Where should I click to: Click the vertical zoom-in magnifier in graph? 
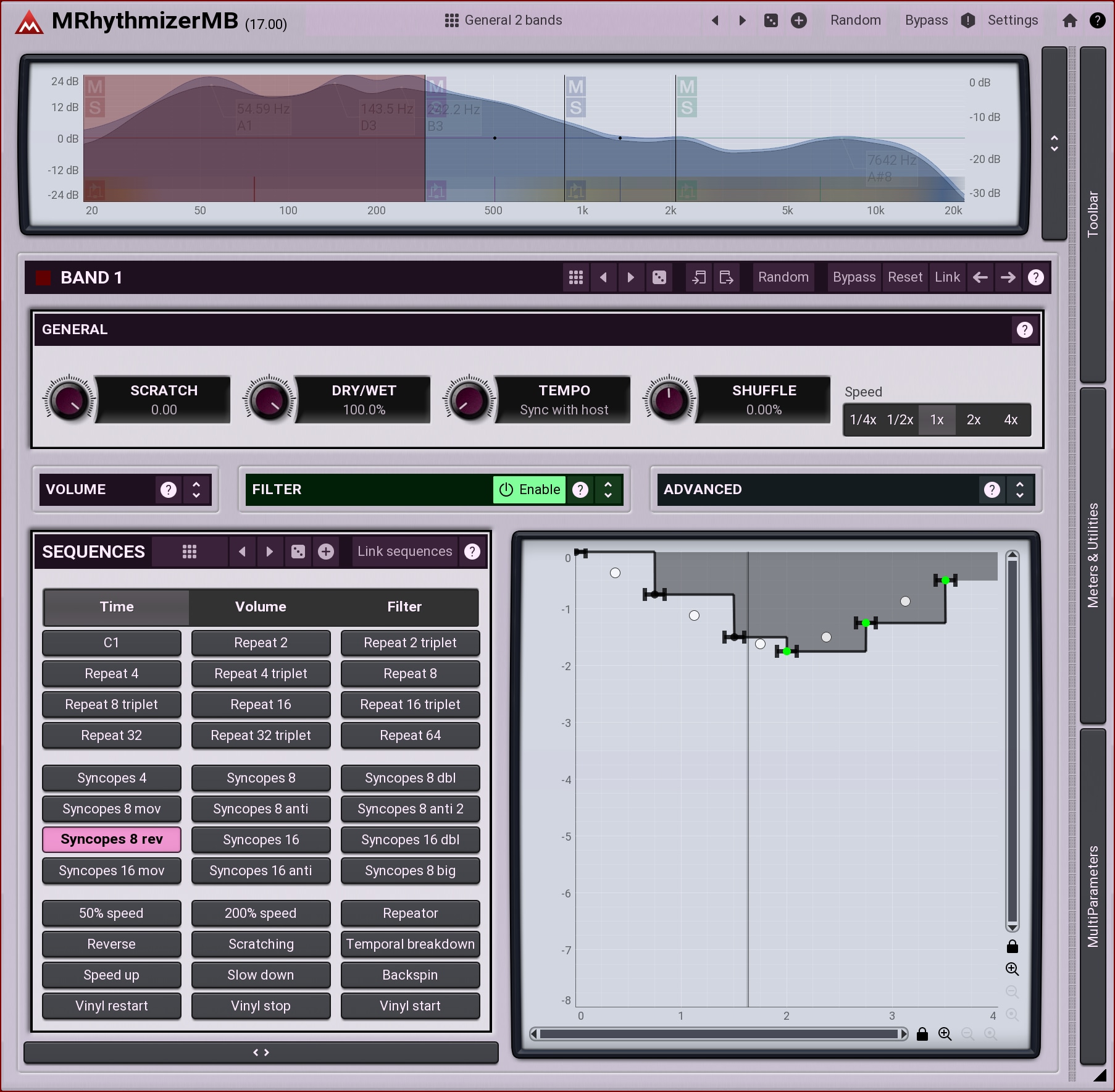1012,968
